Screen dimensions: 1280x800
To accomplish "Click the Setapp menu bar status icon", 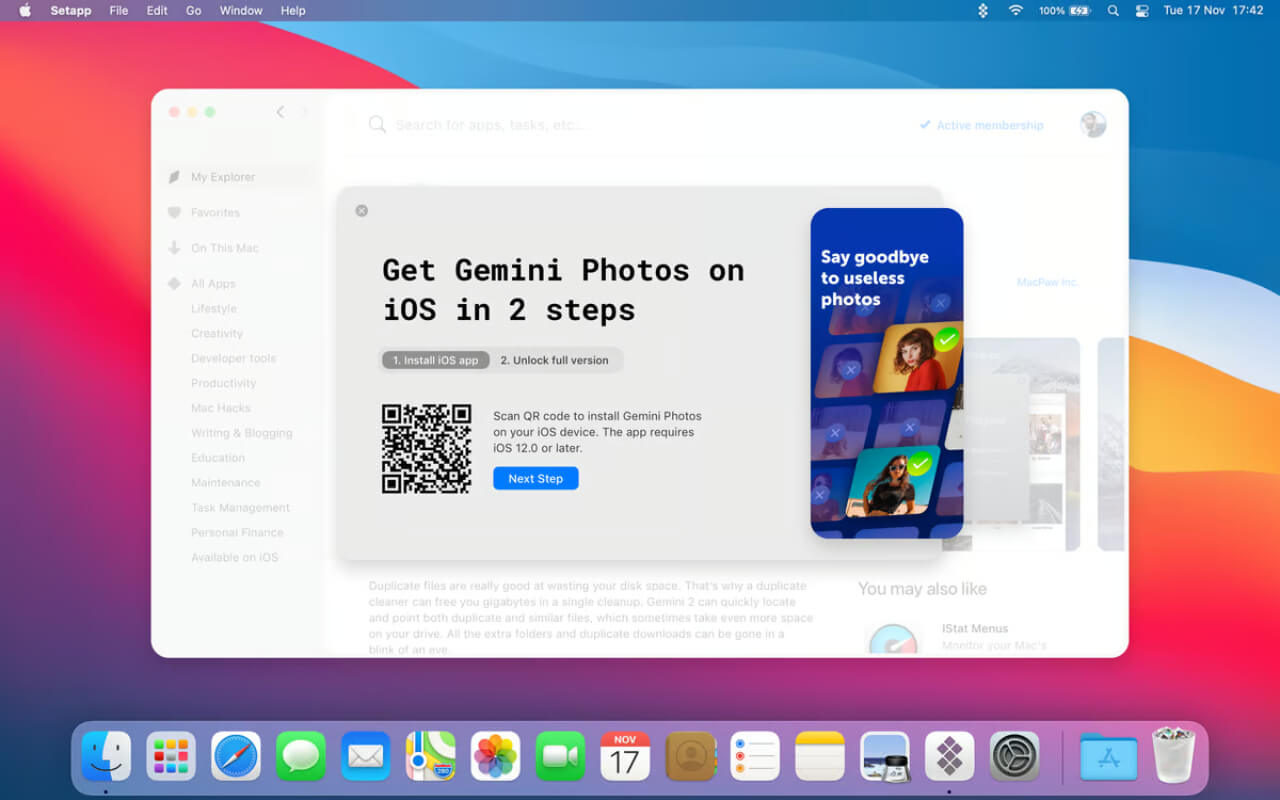I will [x=983, y=11].
